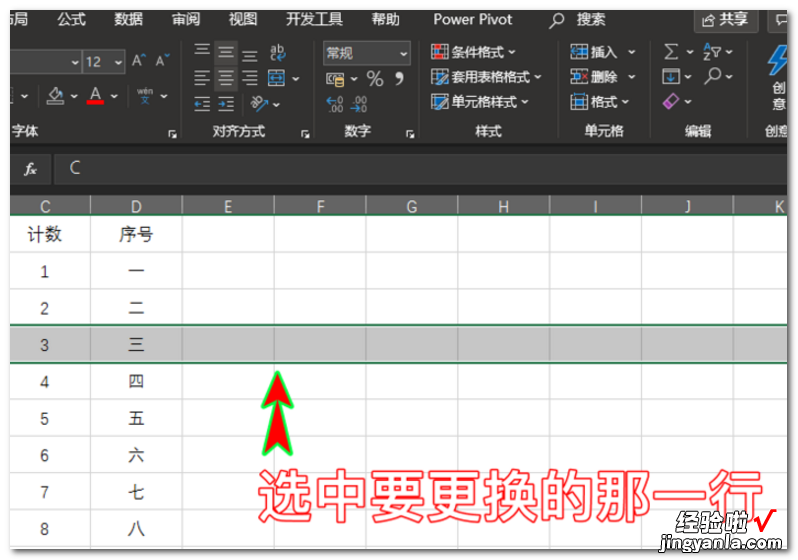Expand the 删除 dropdown arrow

[632, 77]
